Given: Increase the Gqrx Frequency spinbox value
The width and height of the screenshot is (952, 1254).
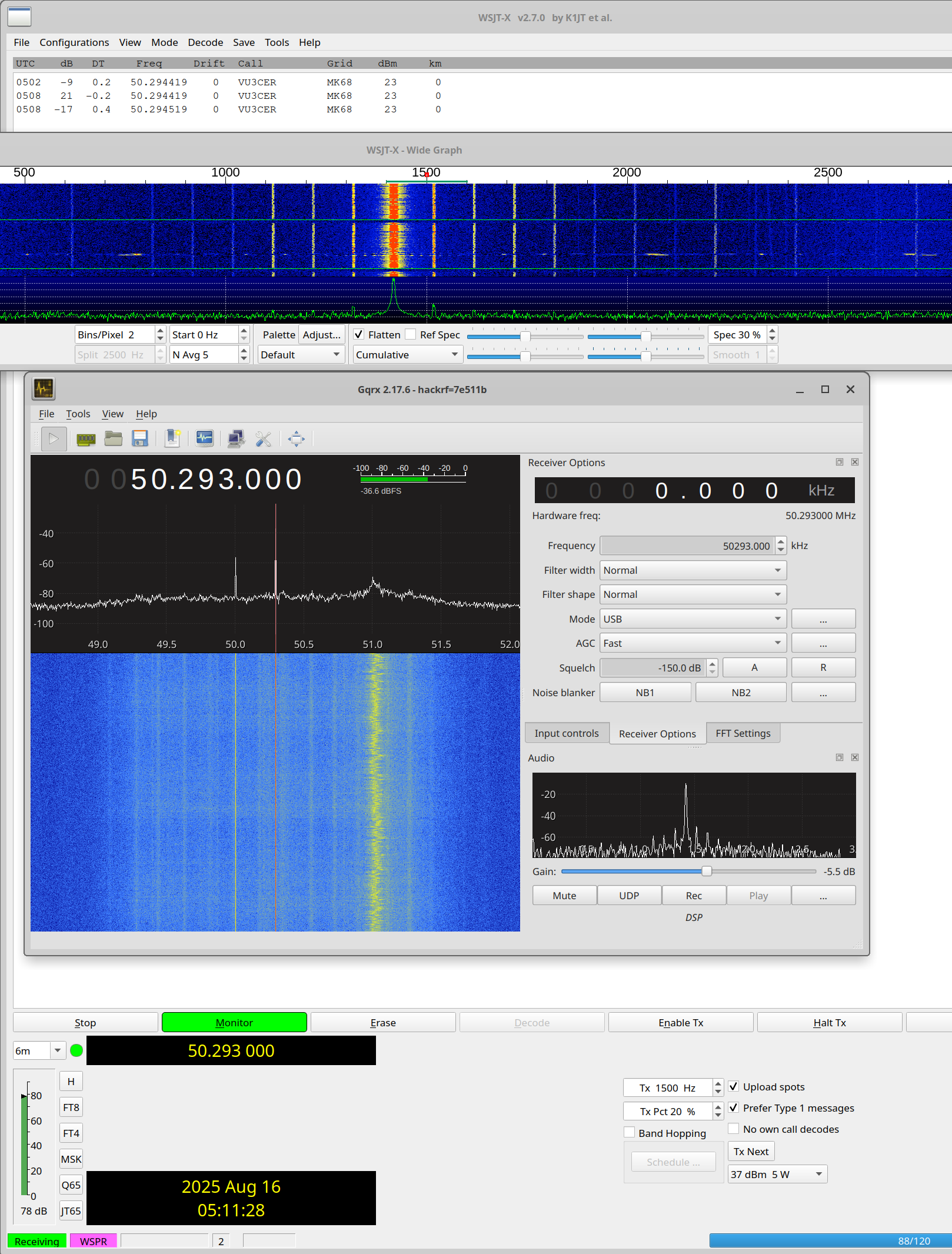Looking at the screenshot, I should tap(781, 541).
